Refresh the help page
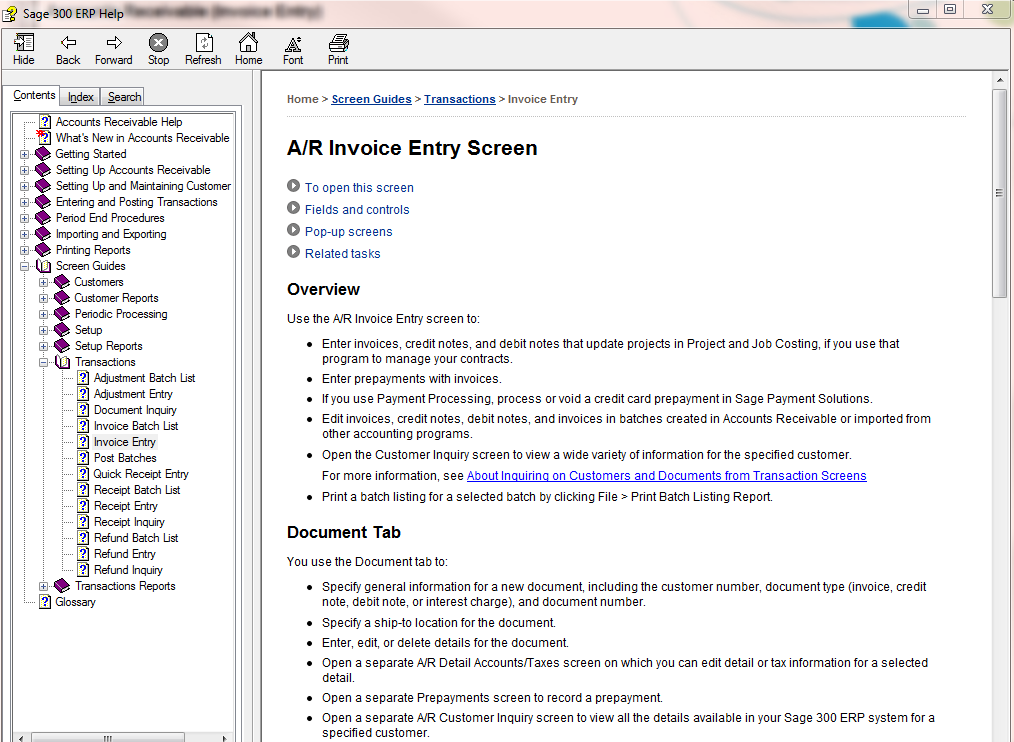 point(203,49)
